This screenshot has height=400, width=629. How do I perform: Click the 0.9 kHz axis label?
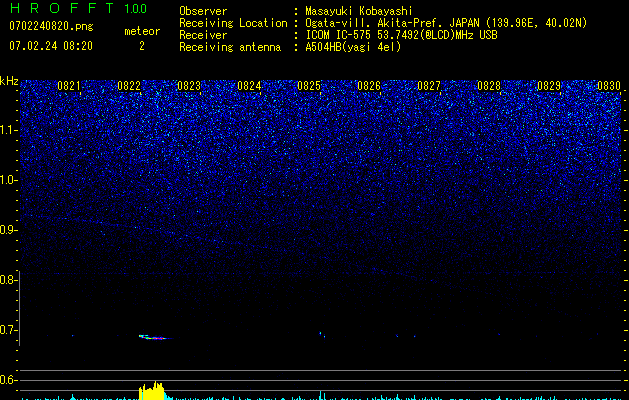coord(9,230)
